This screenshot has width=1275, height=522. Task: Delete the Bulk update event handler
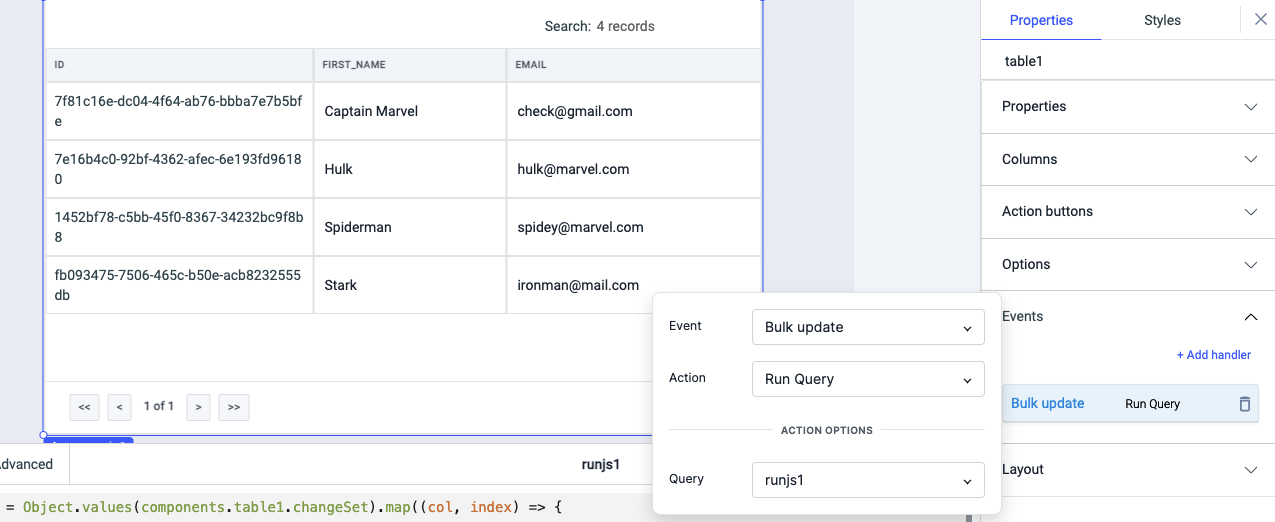tap(1244, 404)
